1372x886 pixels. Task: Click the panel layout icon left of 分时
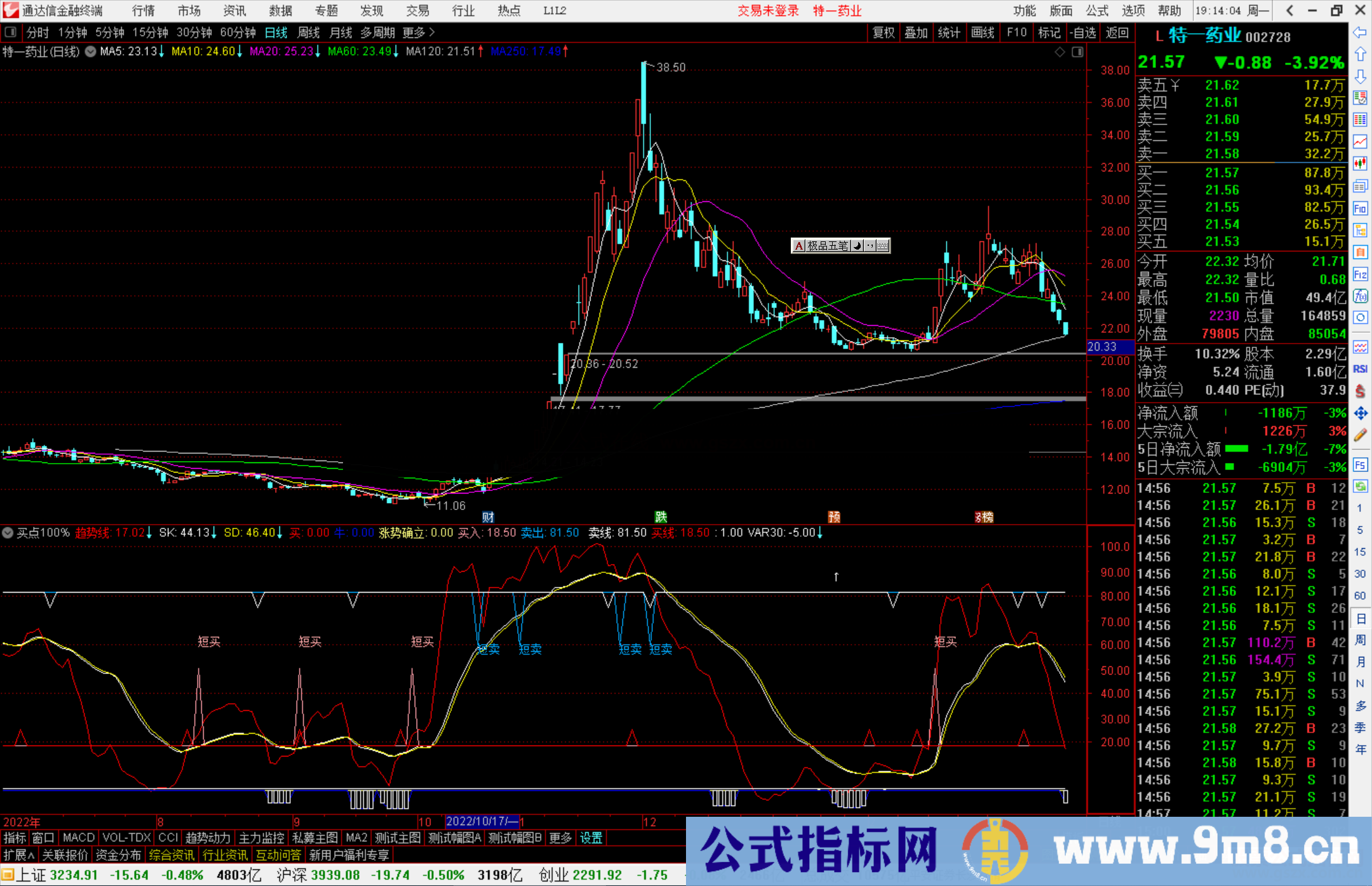click(x=10, y=32)
